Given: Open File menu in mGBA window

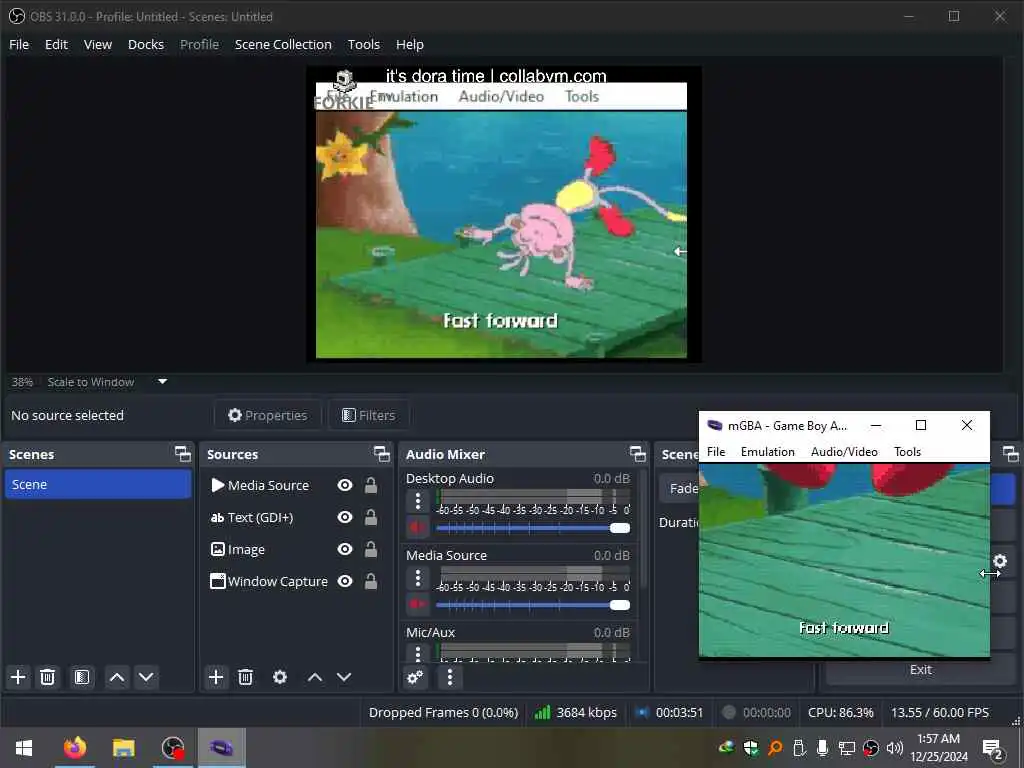Looking at the screenshot, I should tap(716, 452).
